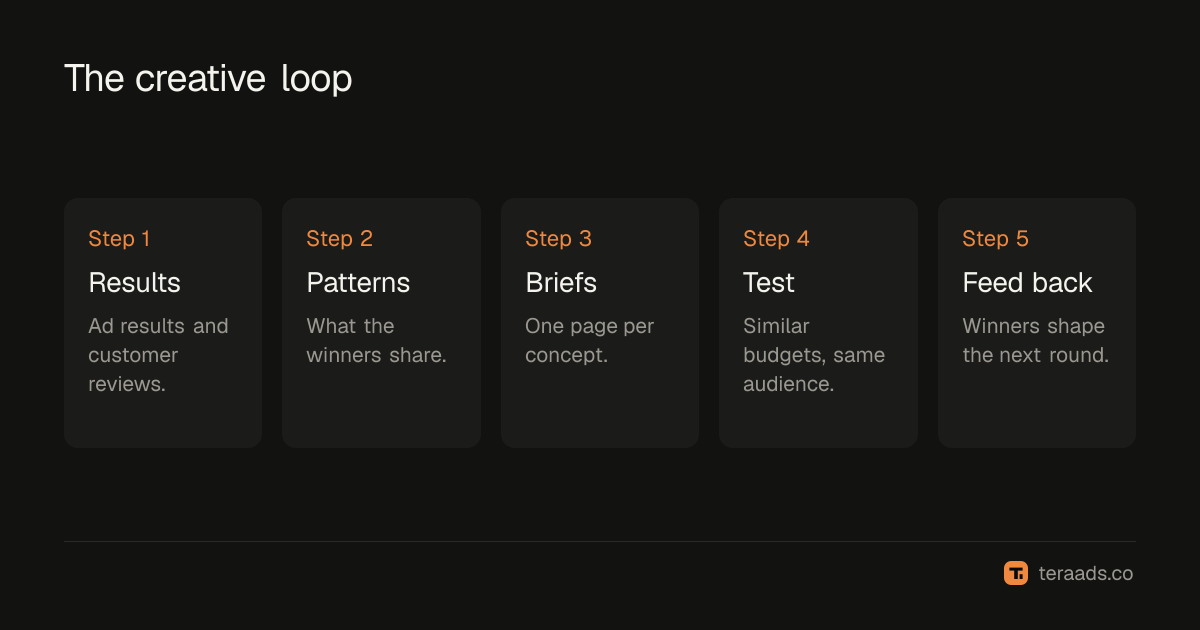The height and width of the screenshot is (630, 1200).
Task: Click "Similar budgets, same audience." text
Action: coord(814,355)
